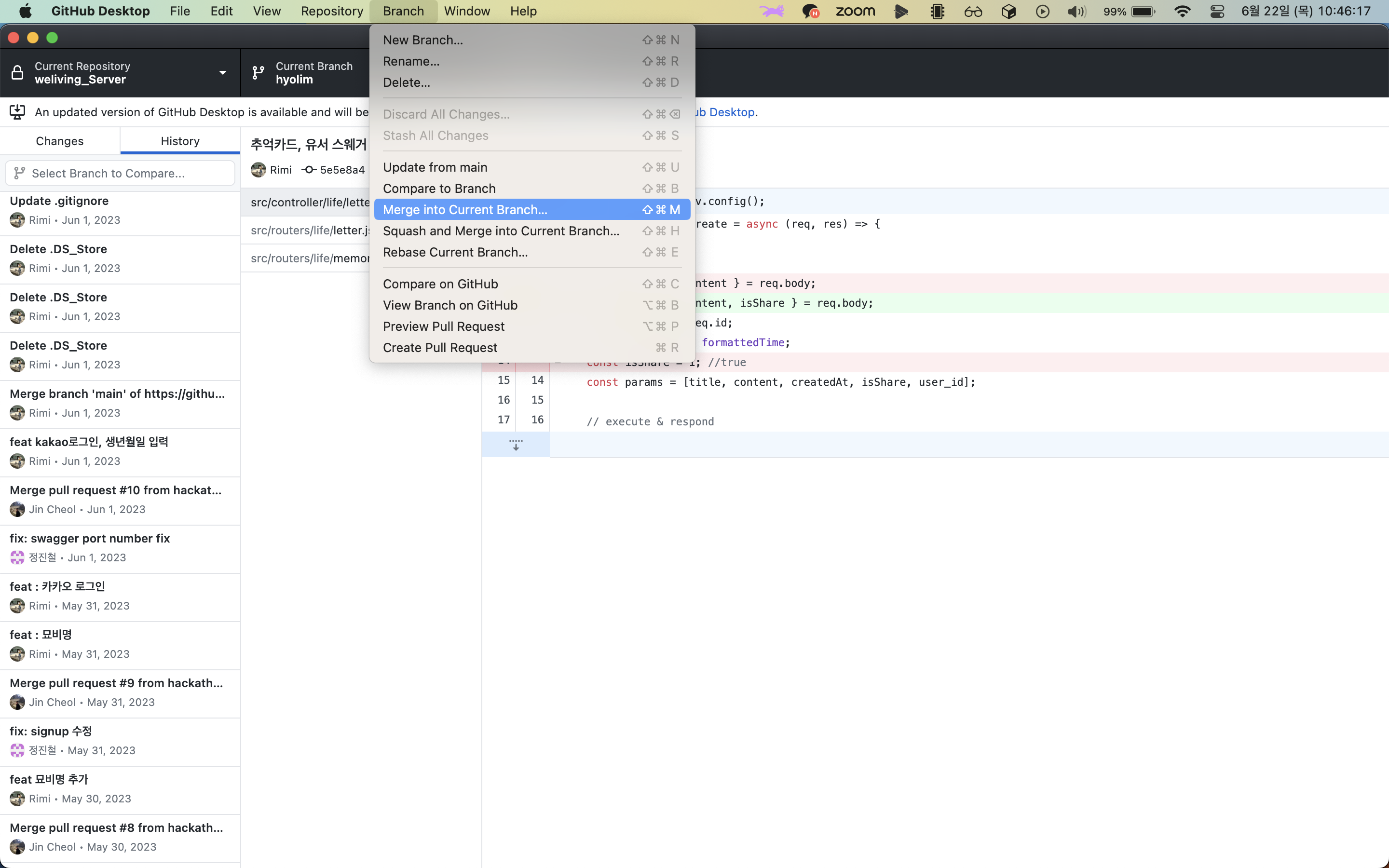Image resolution: width=1389 pixels, height=868 pixels.
Task: Click the expand diff lines down arrow
Action: [x=516, y=445]
